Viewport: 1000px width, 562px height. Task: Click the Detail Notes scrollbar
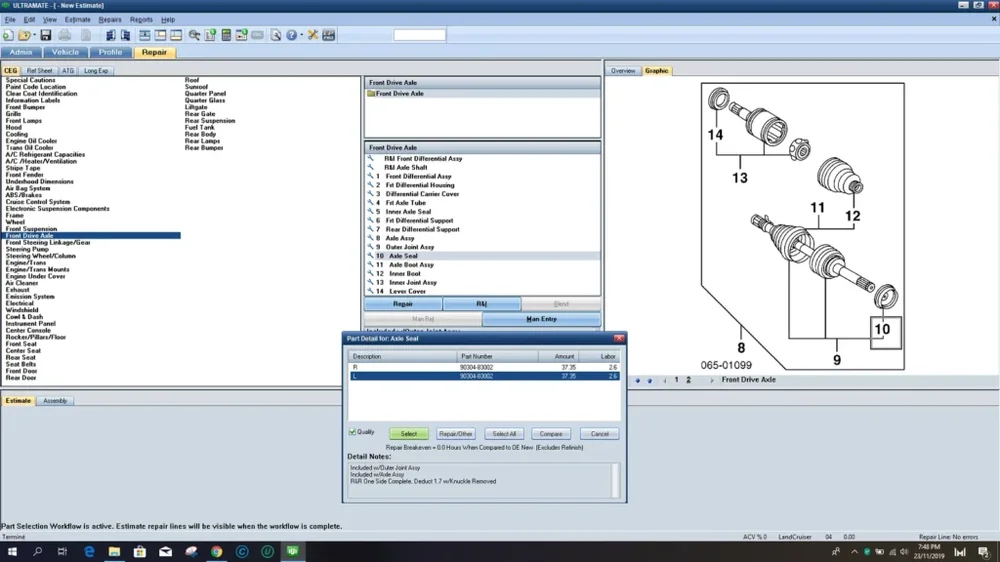(615, 480)
